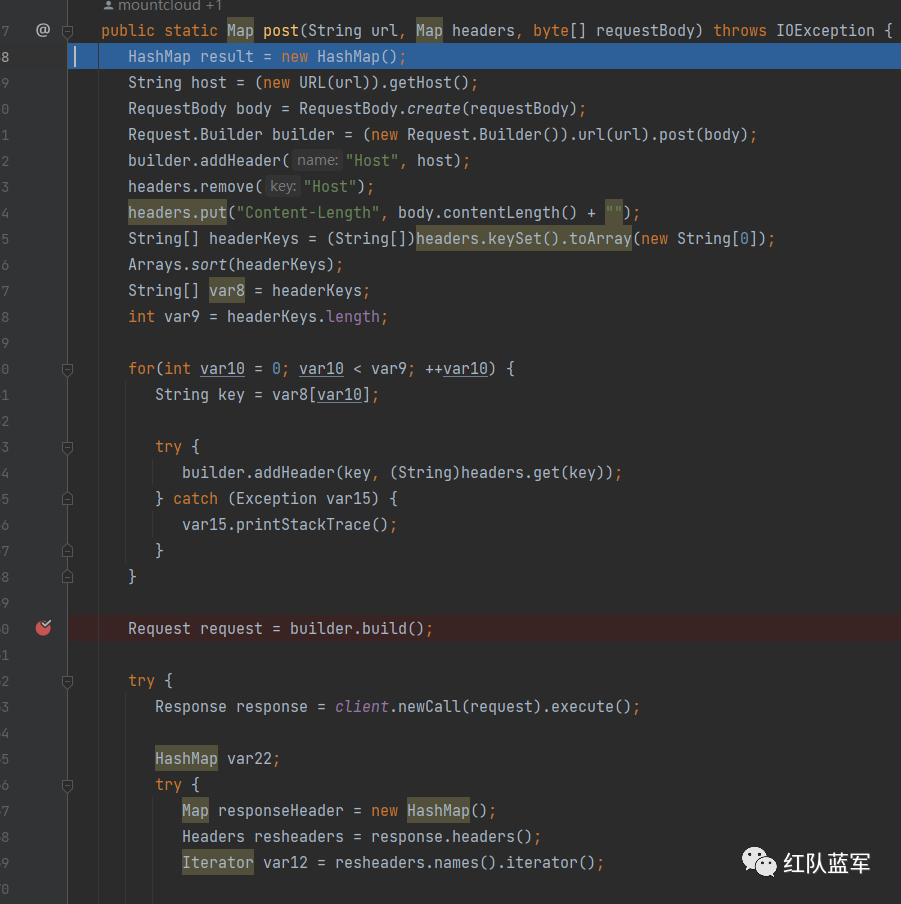This screenshot has height=904, width=901.
Task: Click italic 'client' field
Action: pos(361,707)
